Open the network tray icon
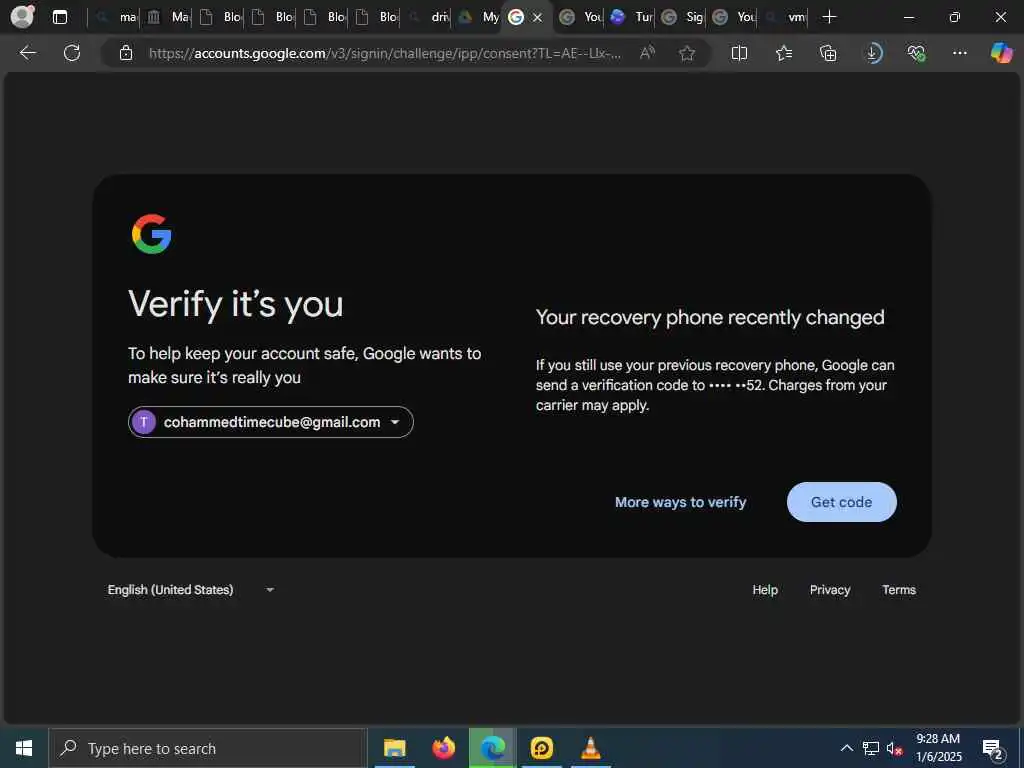1024x768 pixels. [x=871, y=748]
